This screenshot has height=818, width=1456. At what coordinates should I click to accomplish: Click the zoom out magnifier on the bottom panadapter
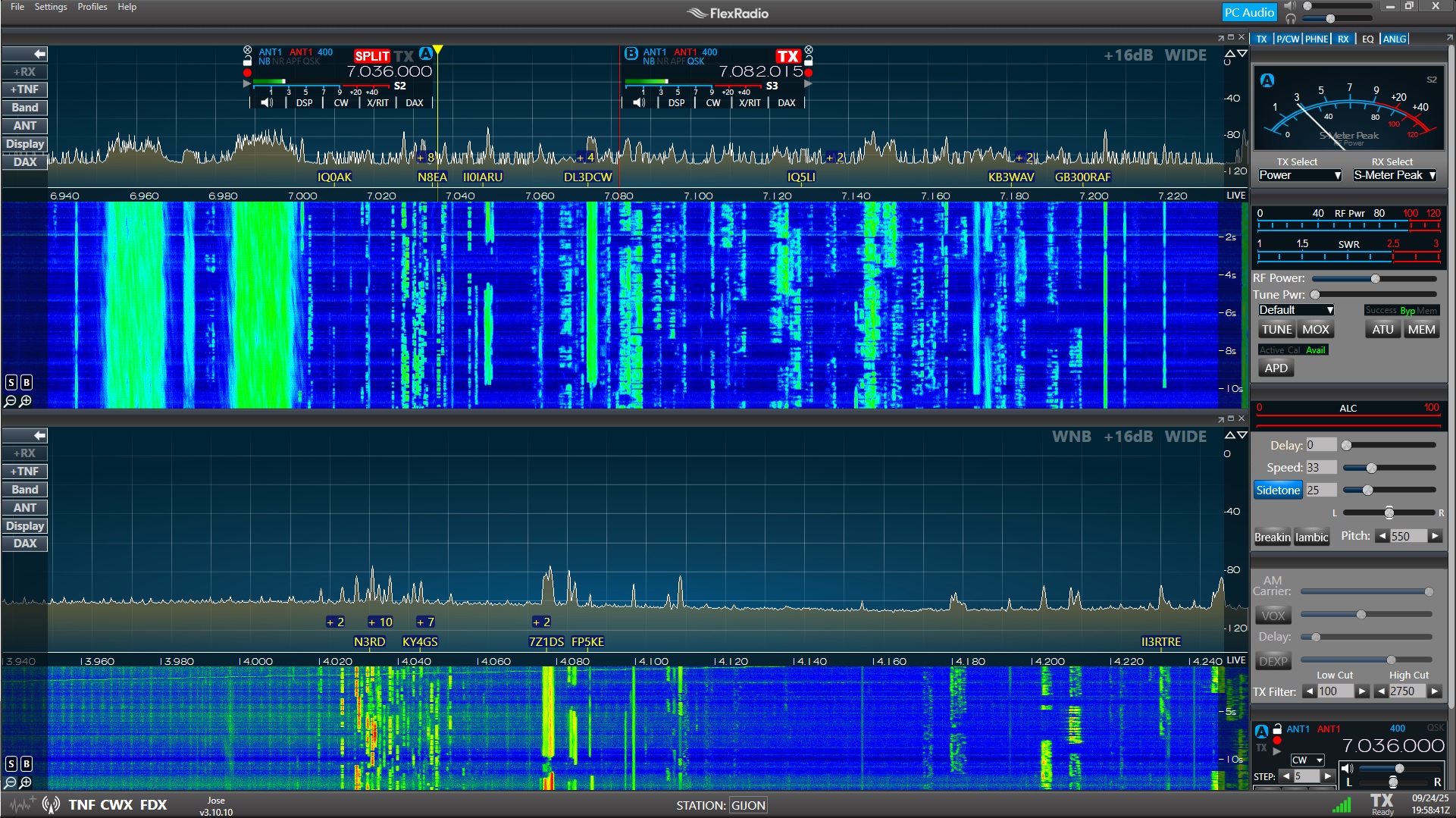11,782
